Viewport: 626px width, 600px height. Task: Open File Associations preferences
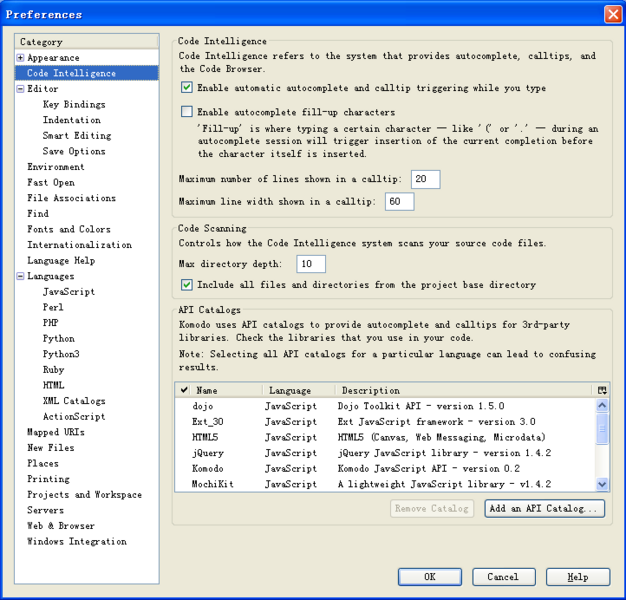tap(71, 198)
